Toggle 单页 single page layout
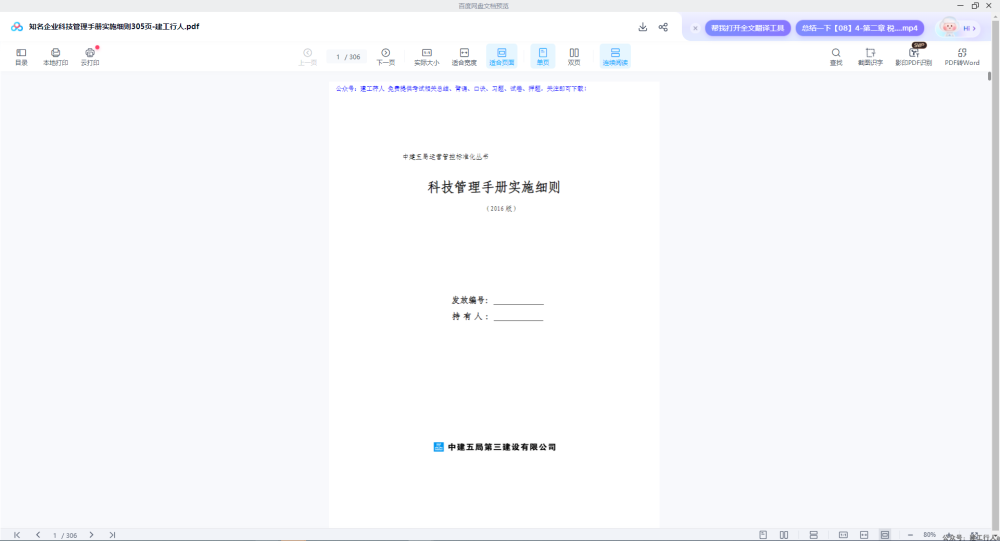1000x541 pixels. pyautogui.click(x=543, y=56)
